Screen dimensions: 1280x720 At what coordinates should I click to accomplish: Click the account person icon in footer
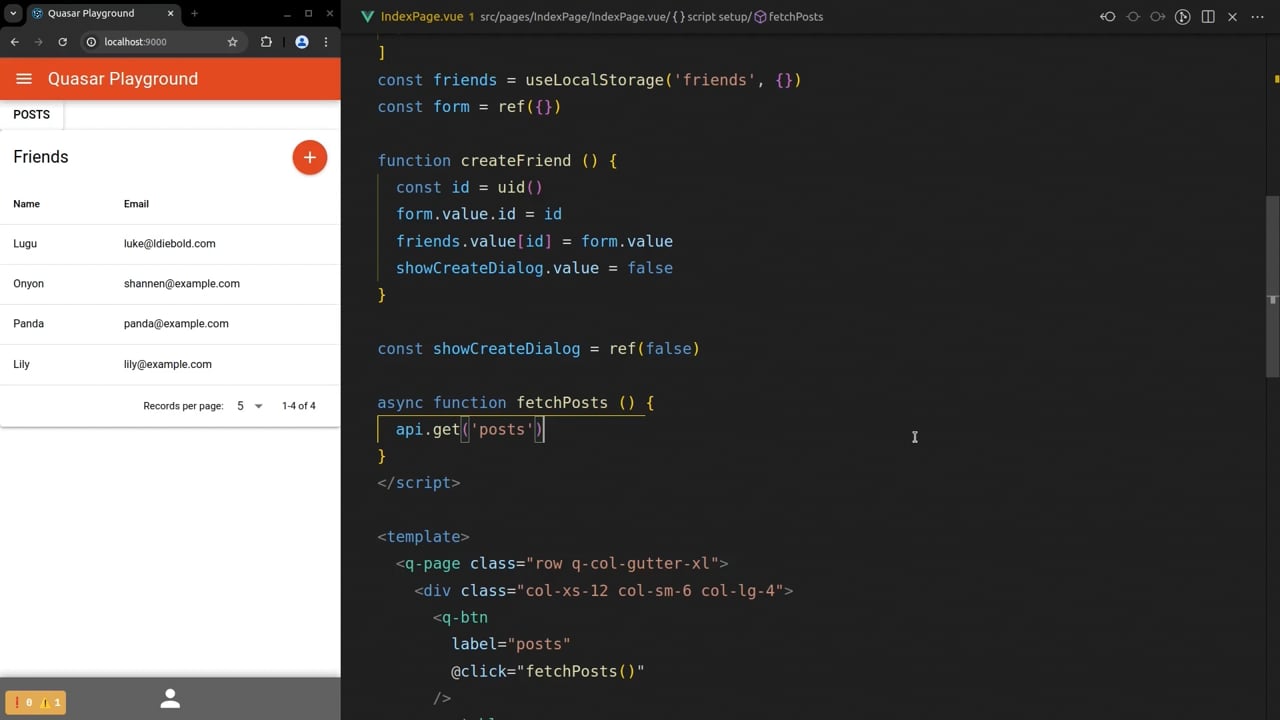point(170,699)
